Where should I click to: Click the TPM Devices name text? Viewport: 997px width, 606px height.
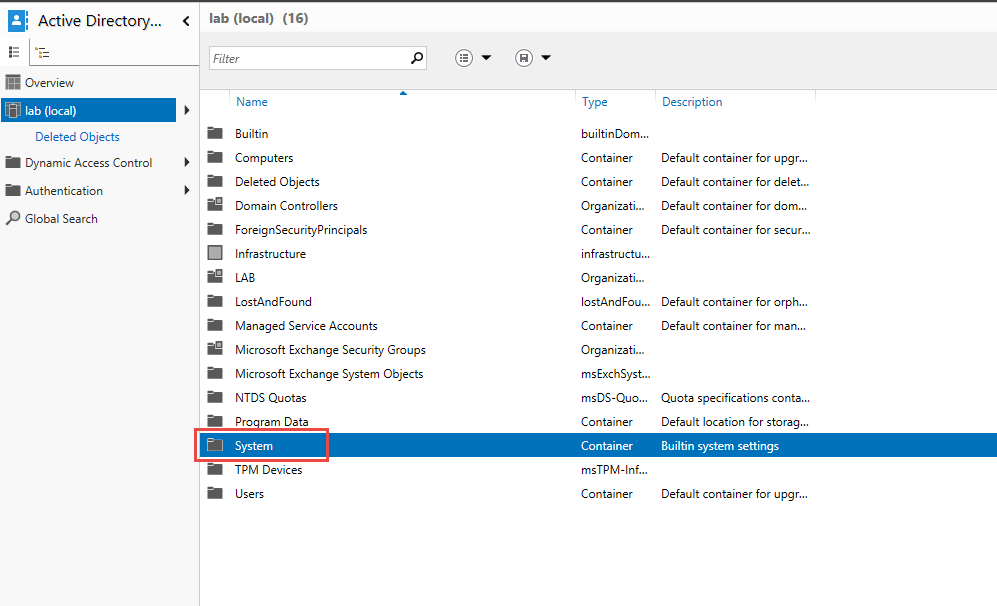pyautogui.click(x=268, y=470)
